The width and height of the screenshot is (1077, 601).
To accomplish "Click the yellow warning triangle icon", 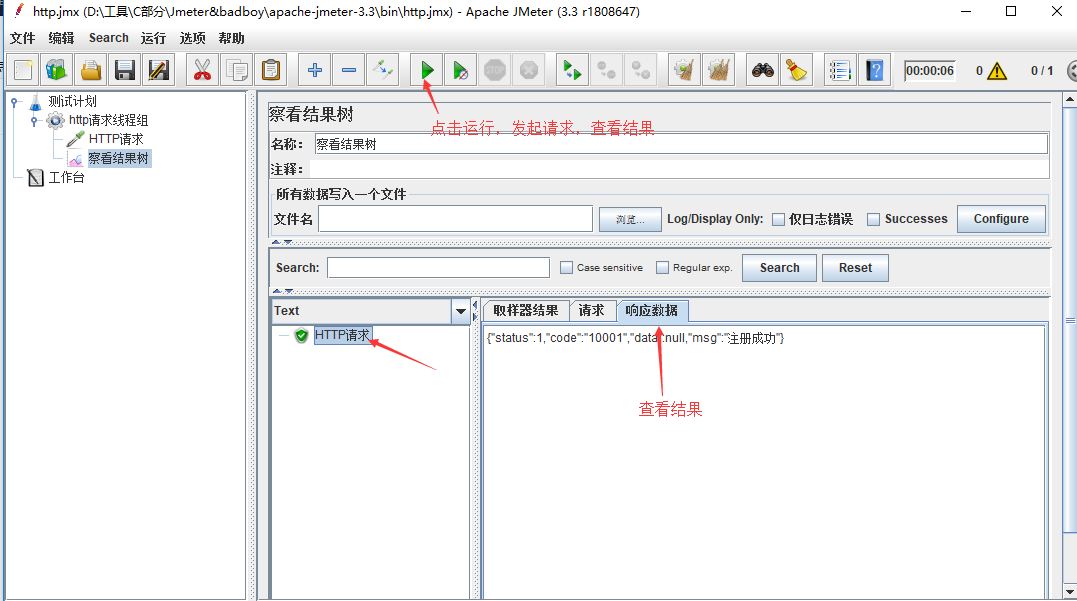I will coord(997,71).
